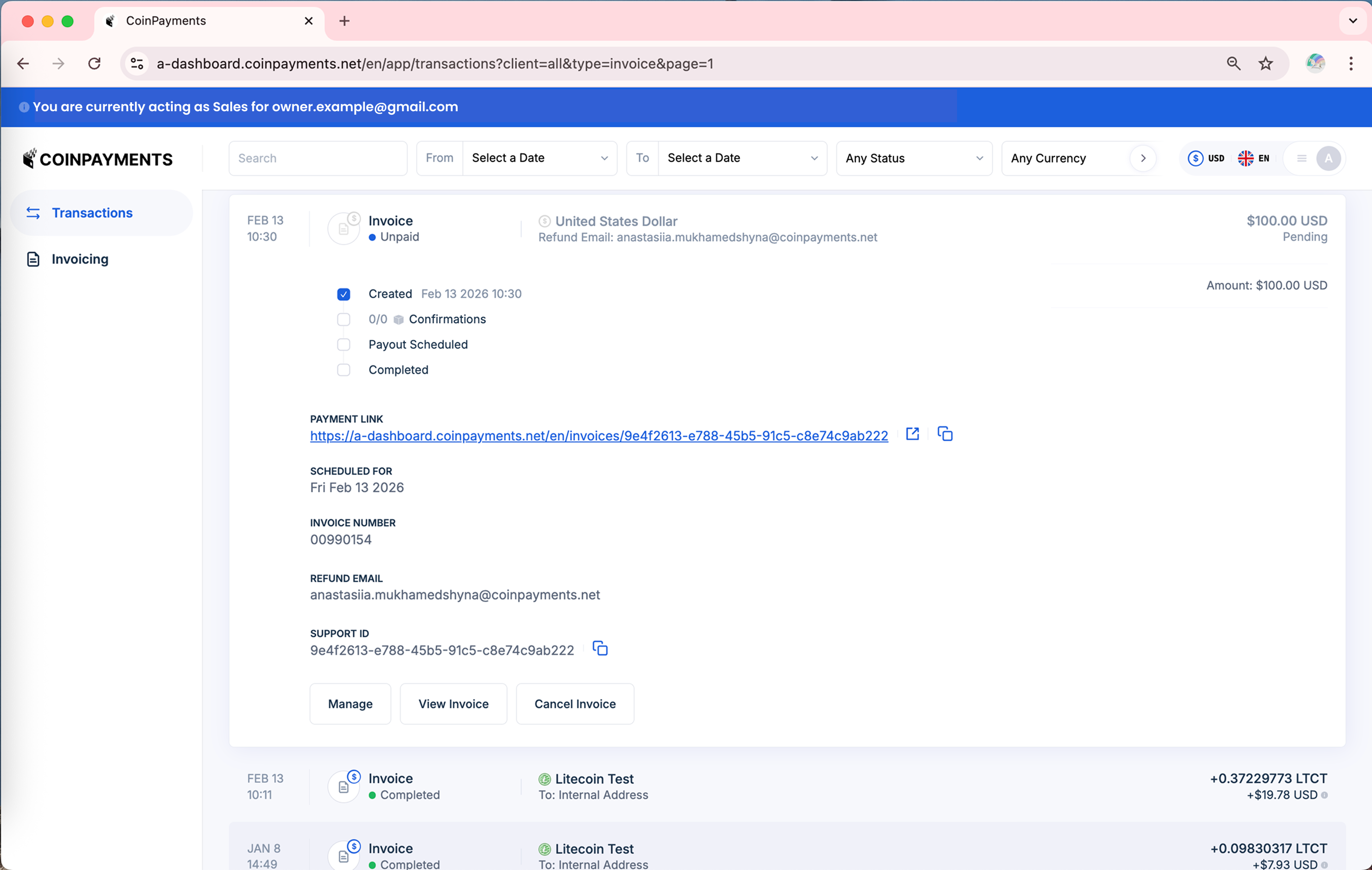Click the CoinPayments logo
The image size is (1372, 870).
tap(97, 159)
